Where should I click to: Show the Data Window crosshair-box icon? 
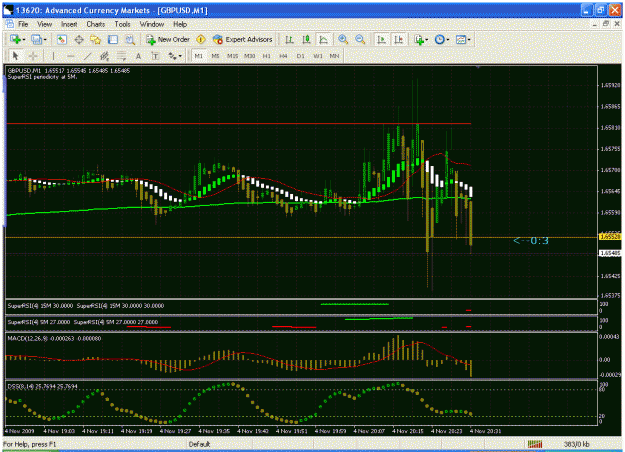pyautogui.click(x=79, y=39)
